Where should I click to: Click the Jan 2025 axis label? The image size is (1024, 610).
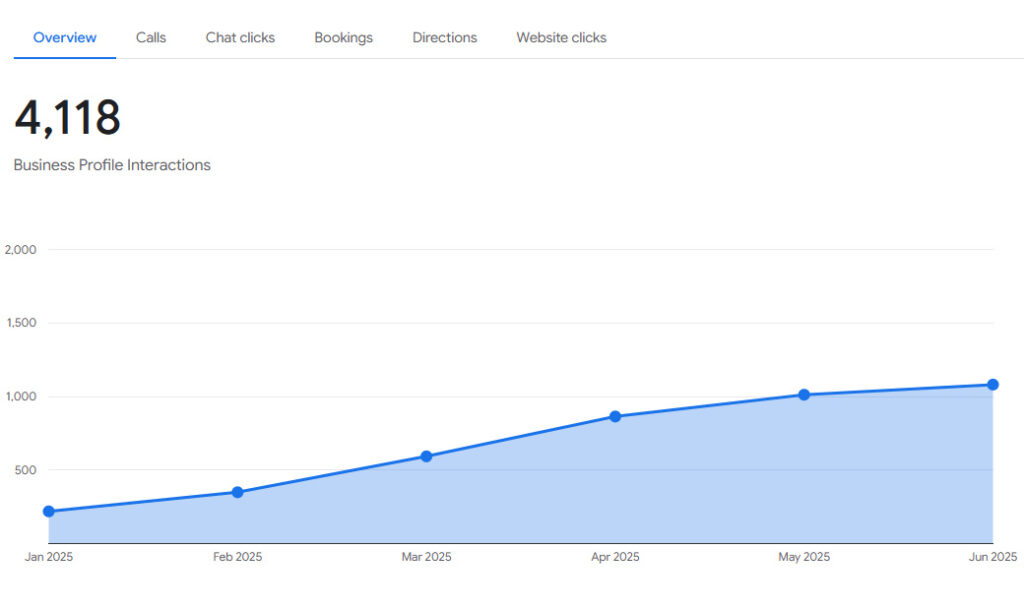(48, 557)
